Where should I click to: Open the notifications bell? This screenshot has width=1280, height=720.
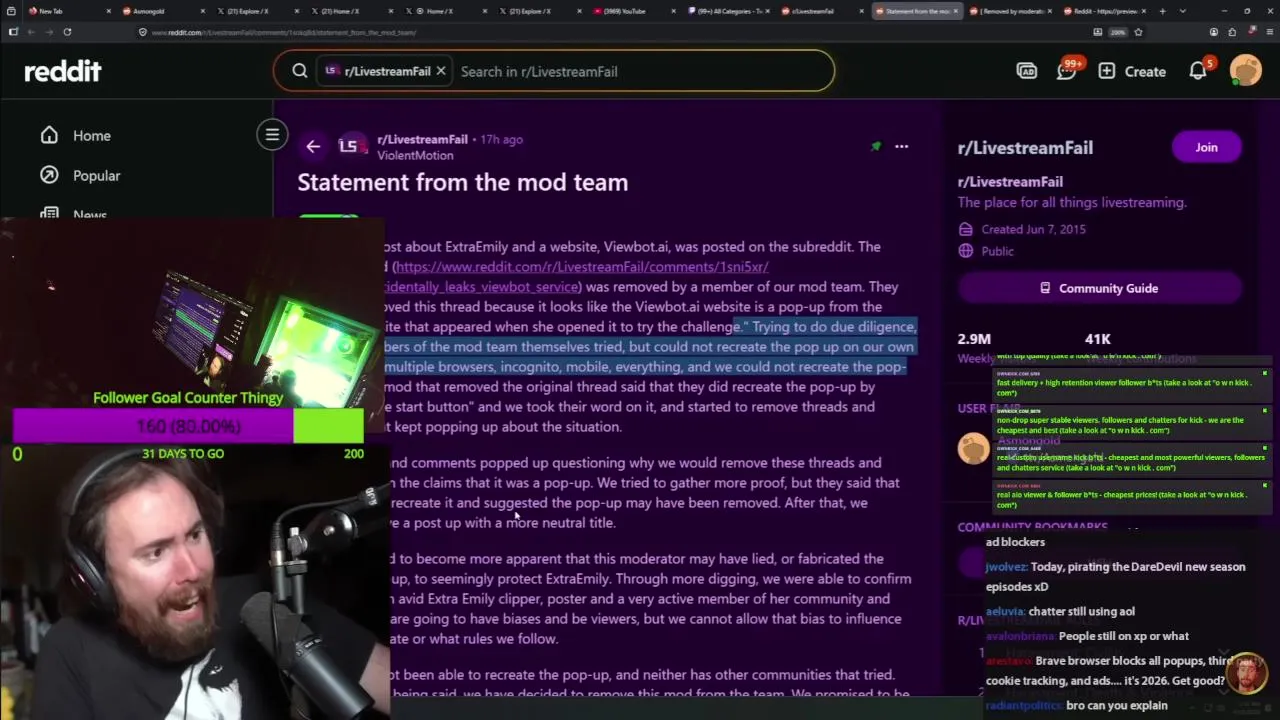(1198, 71)
